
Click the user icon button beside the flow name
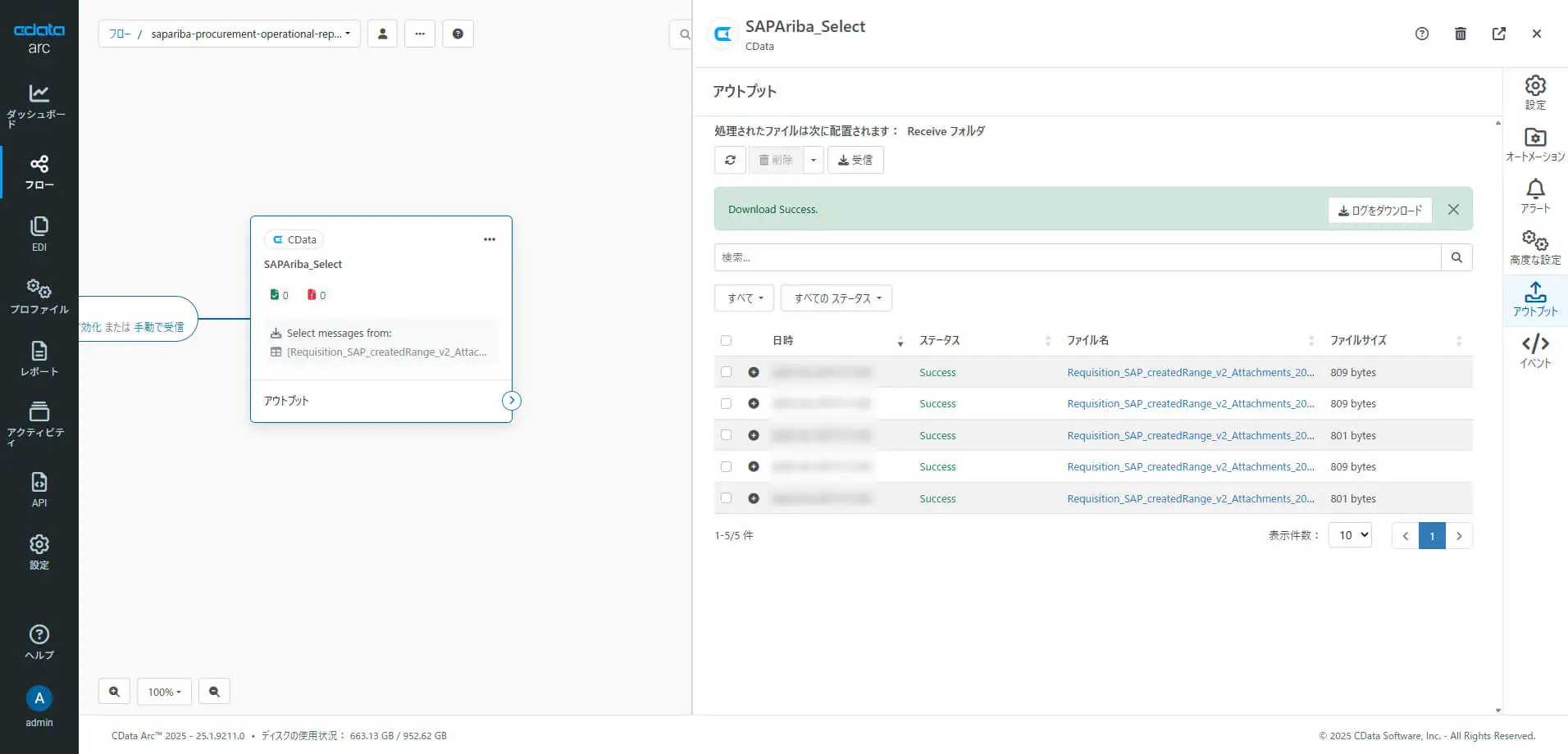point(382,34)
